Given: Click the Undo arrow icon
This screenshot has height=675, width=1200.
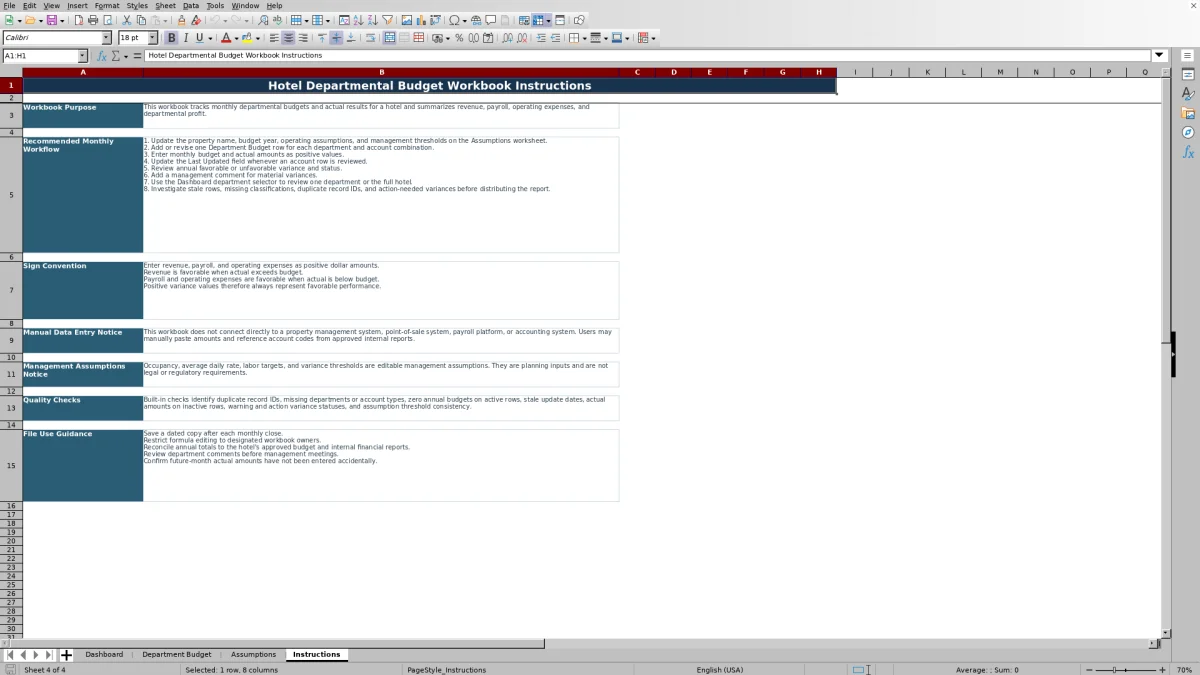Looking at the screenshot, I should [x=215, y=20].
